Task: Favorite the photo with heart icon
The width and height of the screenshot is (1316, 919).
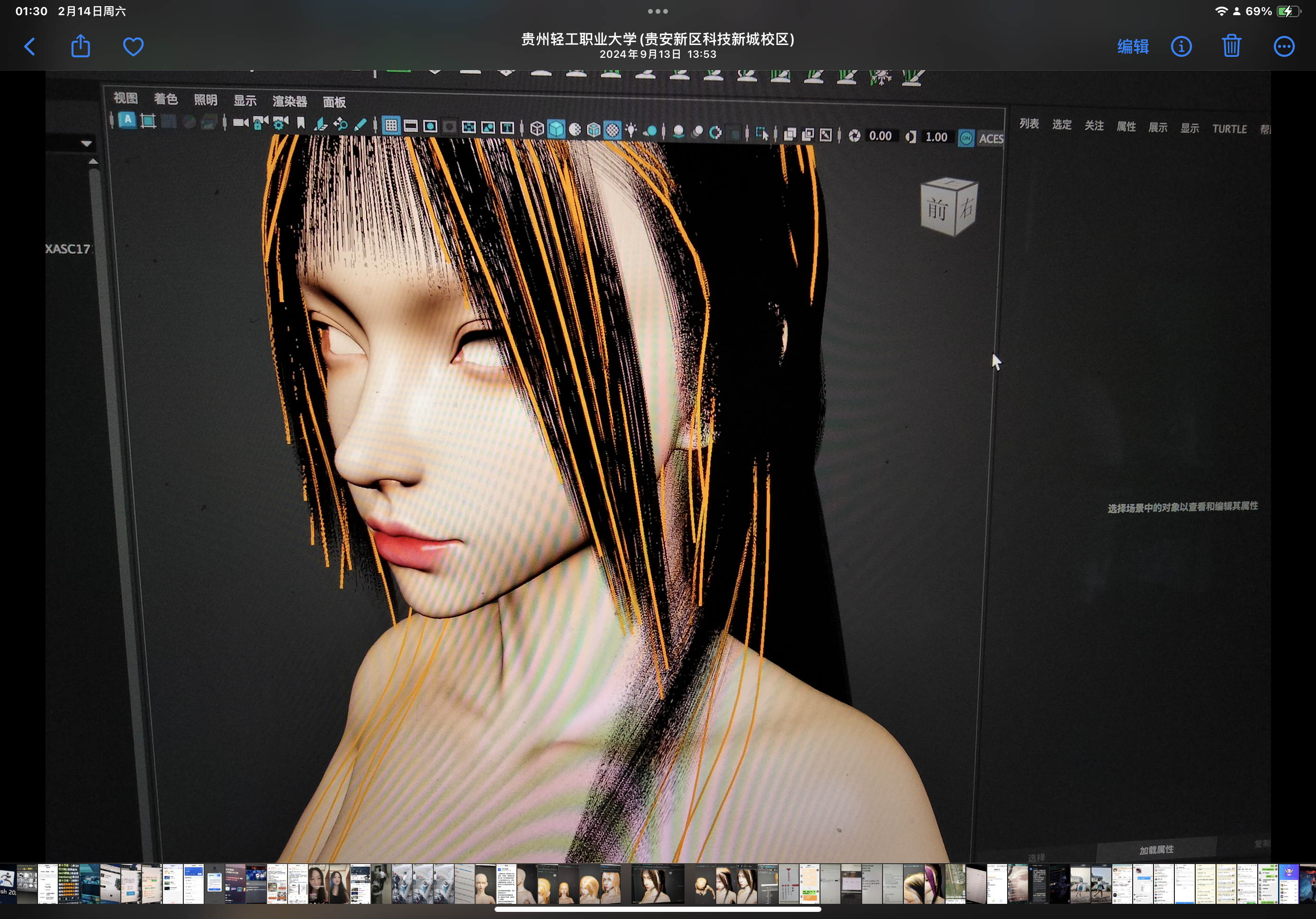Action: pos(133,46)
